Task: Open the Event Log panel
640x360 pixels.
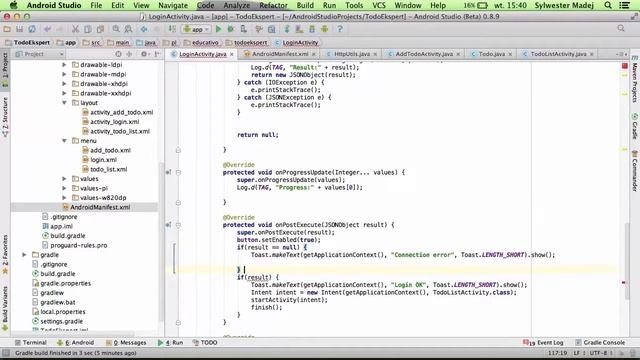Action: point(543,342)
